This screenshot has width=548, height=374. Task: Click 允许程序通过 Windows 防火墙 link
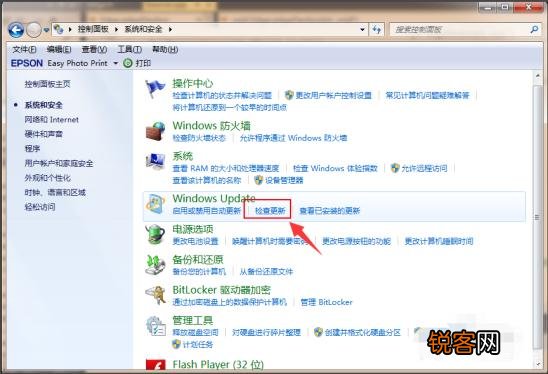293,138
